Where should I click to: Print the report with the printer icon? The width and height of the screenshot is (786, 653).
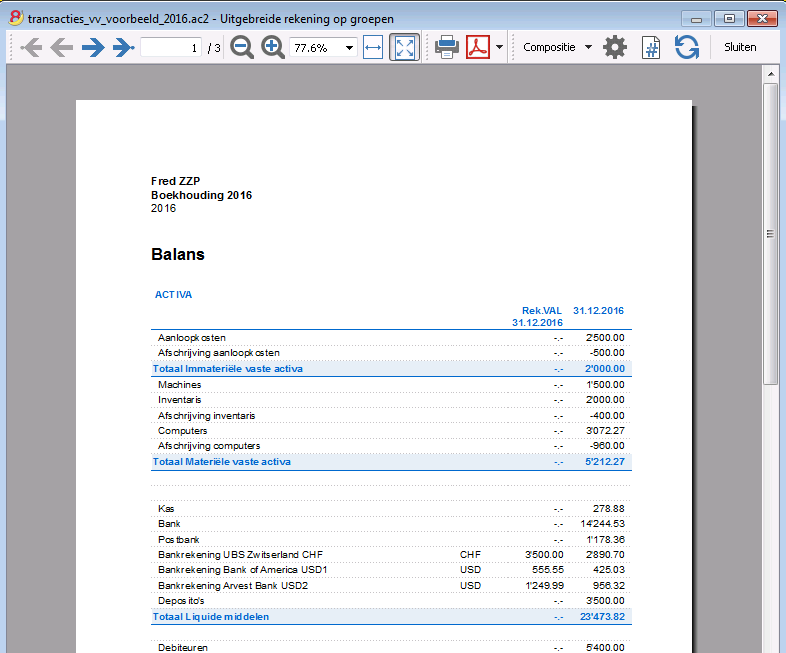[x=447, y=48]
